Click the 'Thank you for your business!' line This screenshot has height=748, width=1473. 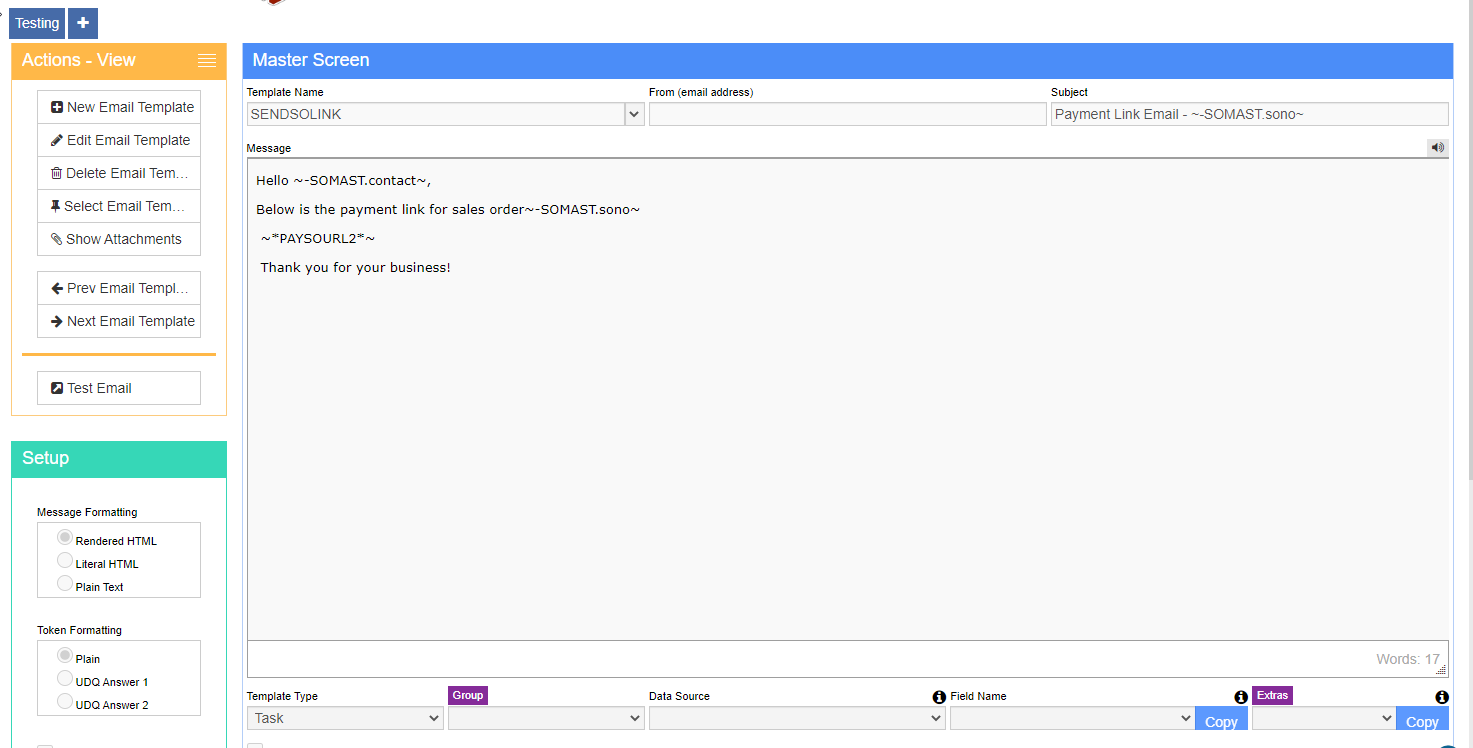pyautogui.click(x=355, y=268)
